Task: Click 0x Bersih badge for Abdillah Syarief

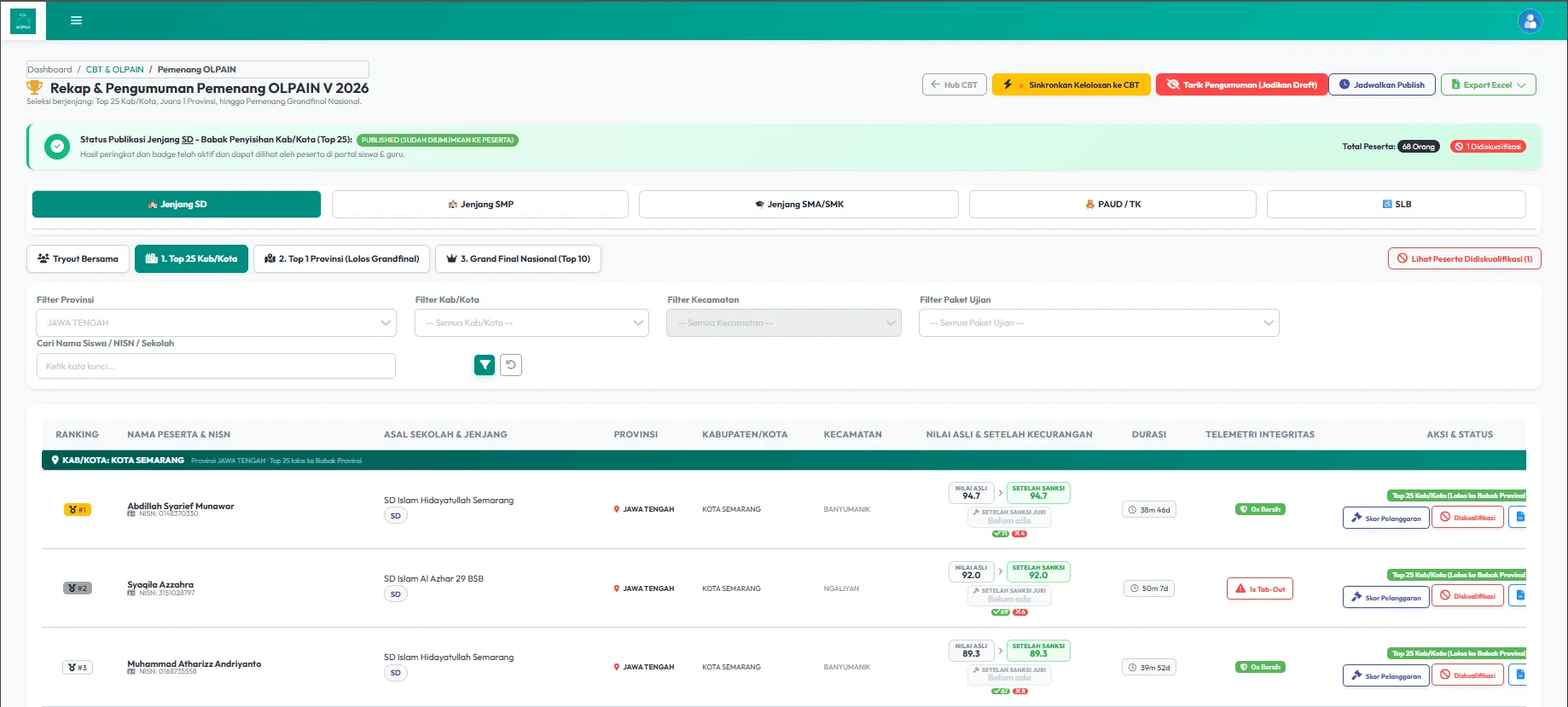Action: 1260,510
